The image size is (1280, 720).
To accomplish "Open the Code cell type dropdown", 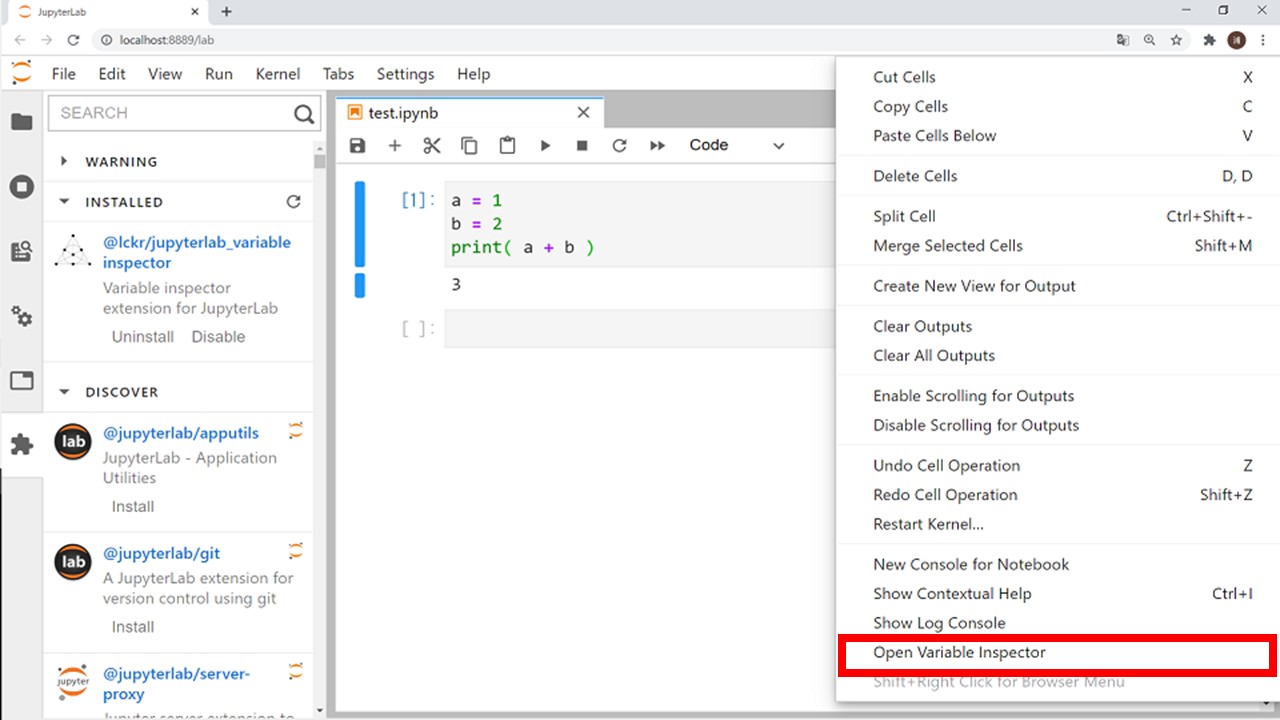I will coord(736,145).
